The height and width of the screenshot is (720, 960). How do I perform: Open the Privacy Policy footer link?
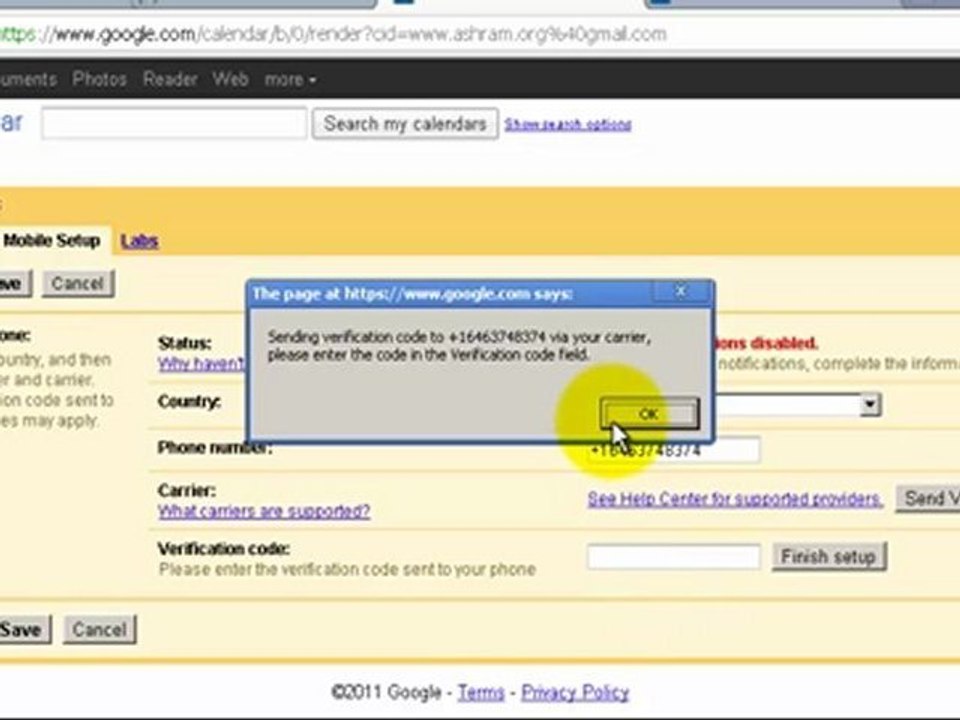click(575, 692)
